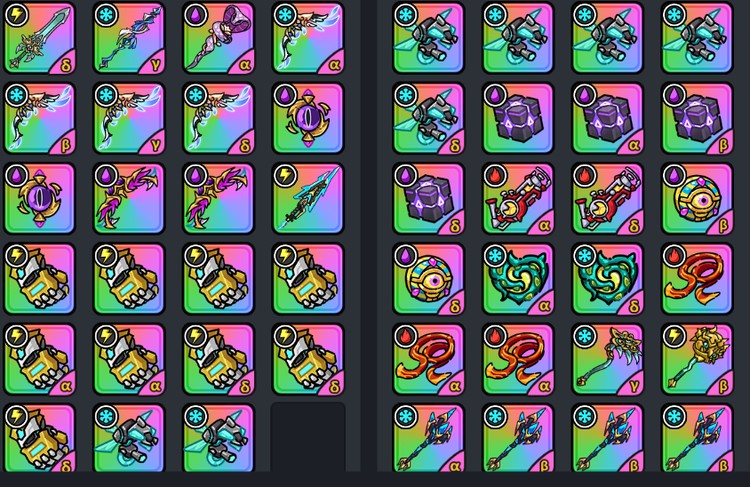The width and height of the screenshot is (750, 487).
Task: Select the purple cube ranked delta
Action: (429, 199)
